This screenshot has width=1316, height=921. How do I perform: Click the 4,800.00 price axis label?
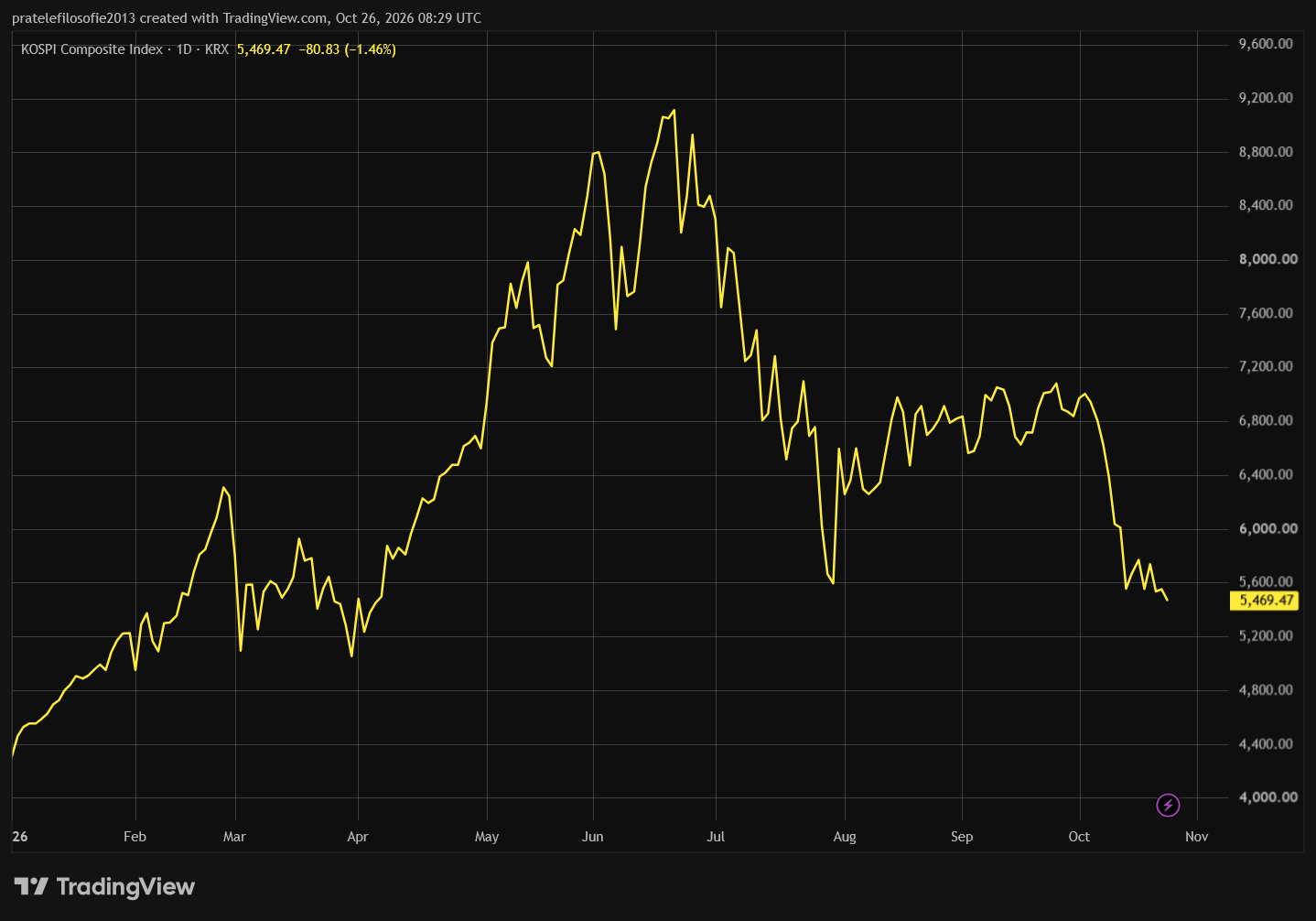pyautogui.click(x=1266, y=689)
